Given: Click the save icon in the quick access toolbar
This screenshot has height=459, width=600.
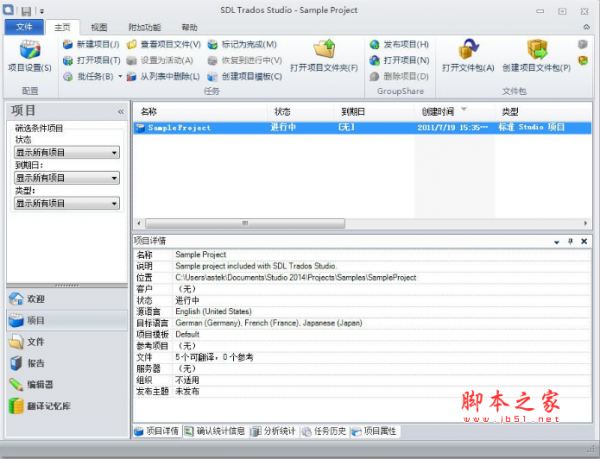Looking at the screenshot, I should [26, 11].
